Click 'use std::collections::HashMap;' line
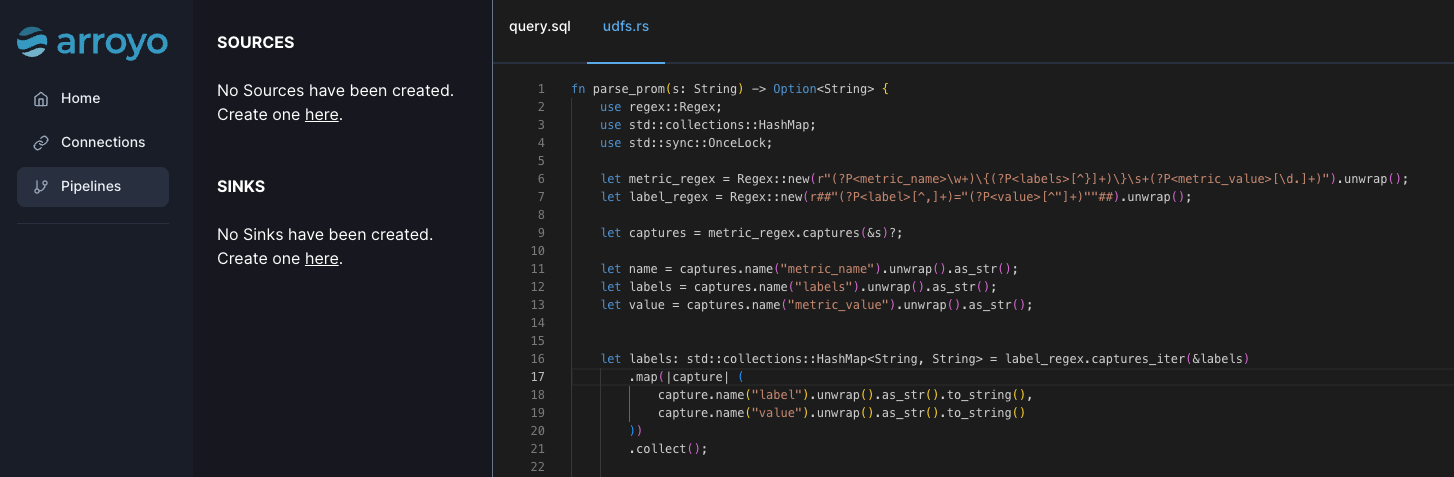The image size is (1454, 477). [708, 125]
